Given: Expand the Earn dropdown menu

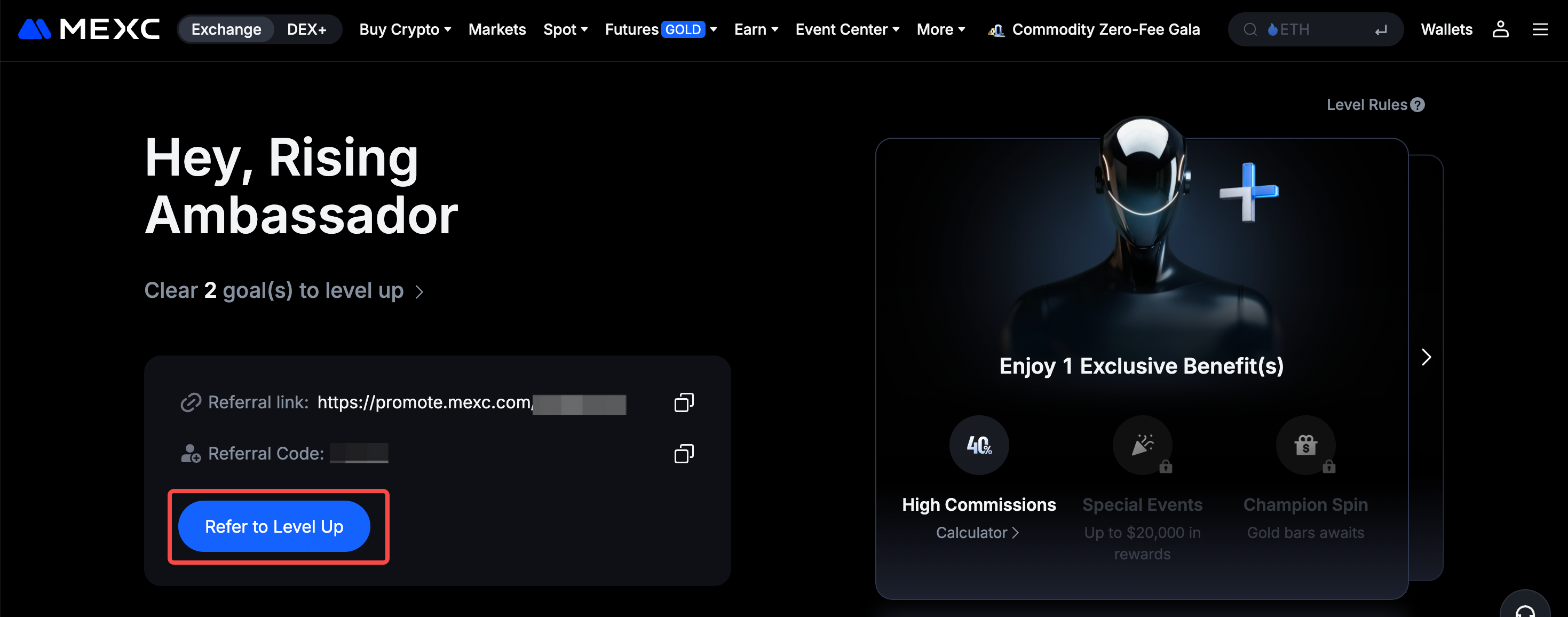Looking at the screenshot, I should click(755, 29).
